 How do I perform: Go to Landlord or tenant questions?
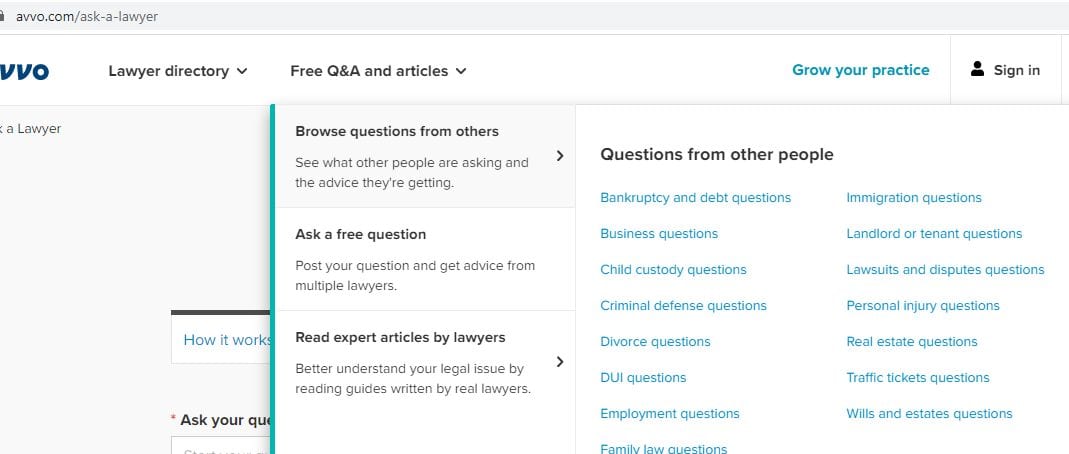click(934, 234)
